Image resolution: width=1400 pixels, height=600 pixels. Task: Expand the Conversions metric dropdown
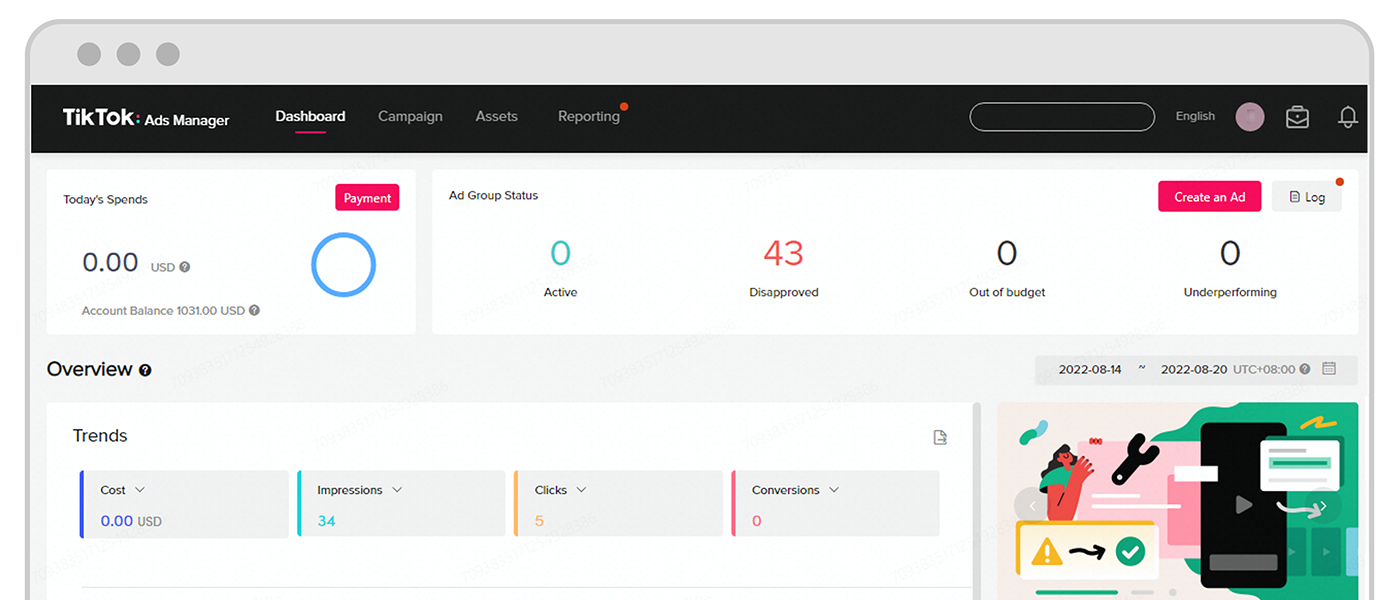tap(834, 490)
